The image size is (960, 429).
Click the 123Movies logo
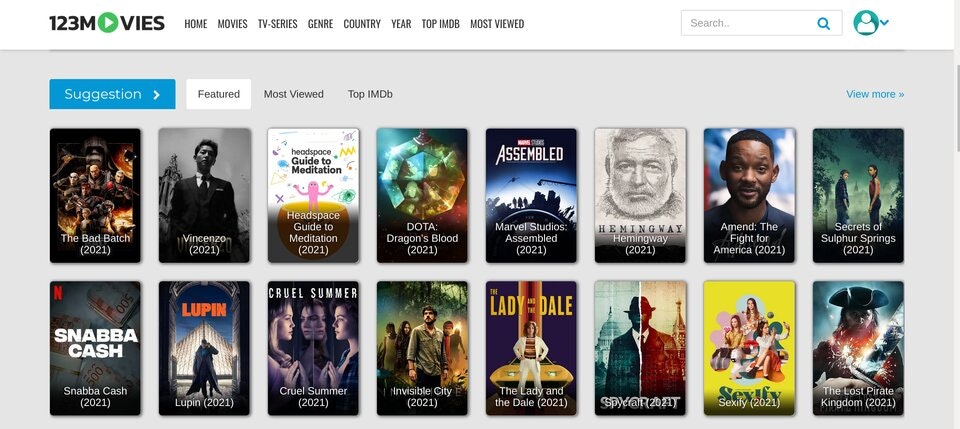[107, 23]
